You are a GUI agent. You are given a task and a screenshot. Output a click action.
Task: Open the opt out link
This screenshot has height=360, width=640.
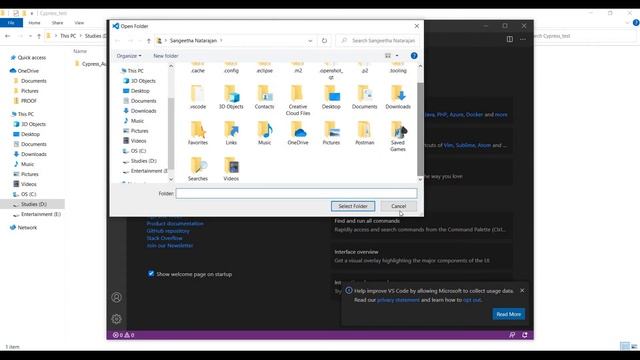pyautogui.click(x=472, y=300)
